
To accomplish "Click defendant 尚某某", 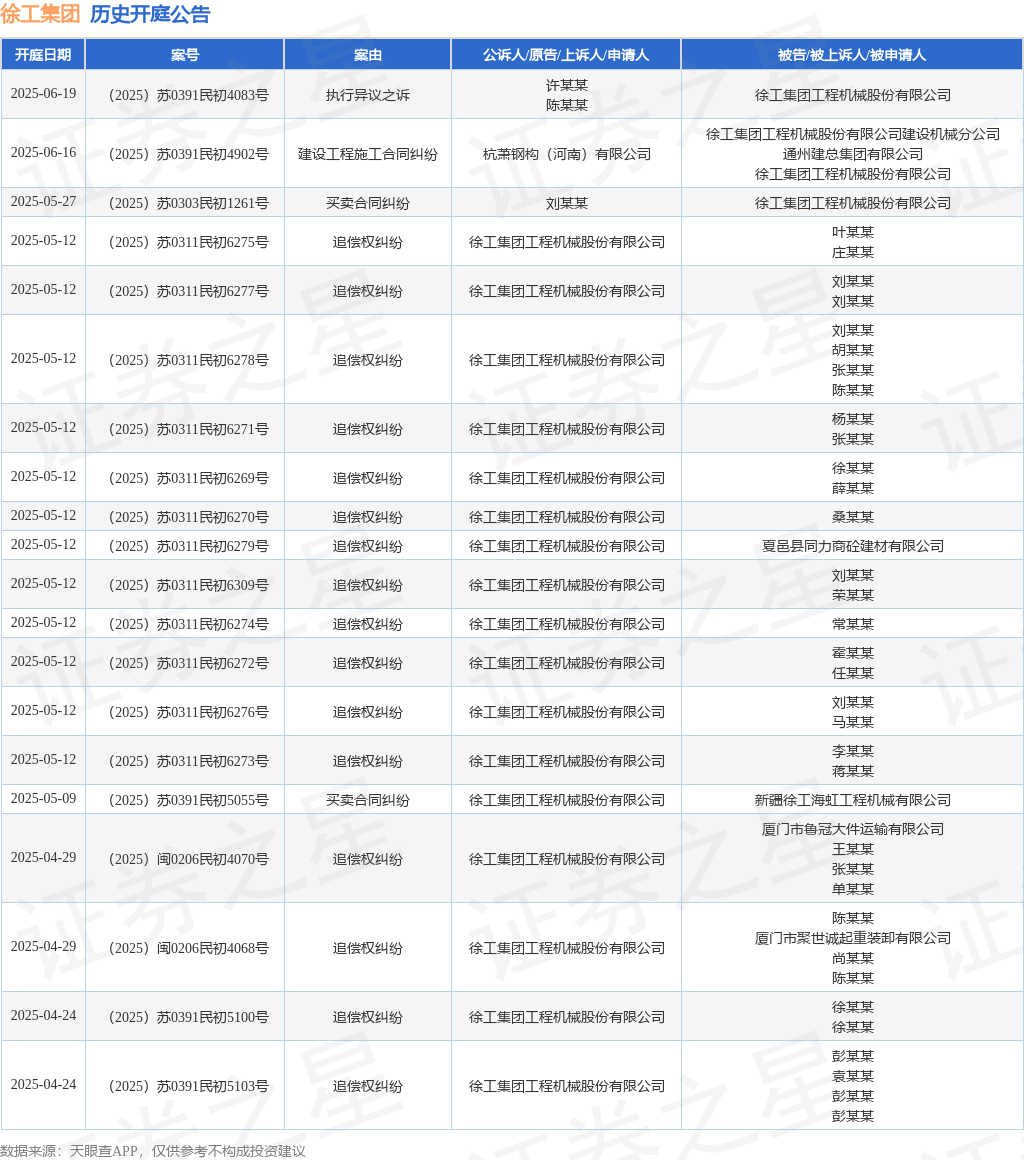I will pos(853,958).
